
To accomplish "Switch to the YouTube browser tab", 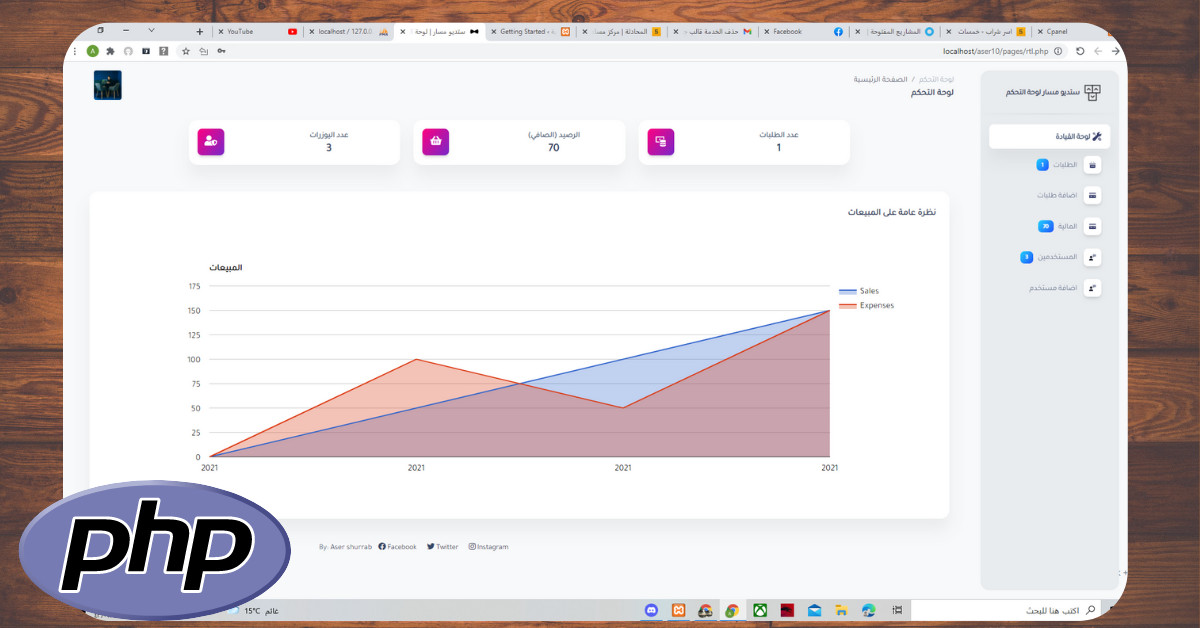I will pos(250,31).
